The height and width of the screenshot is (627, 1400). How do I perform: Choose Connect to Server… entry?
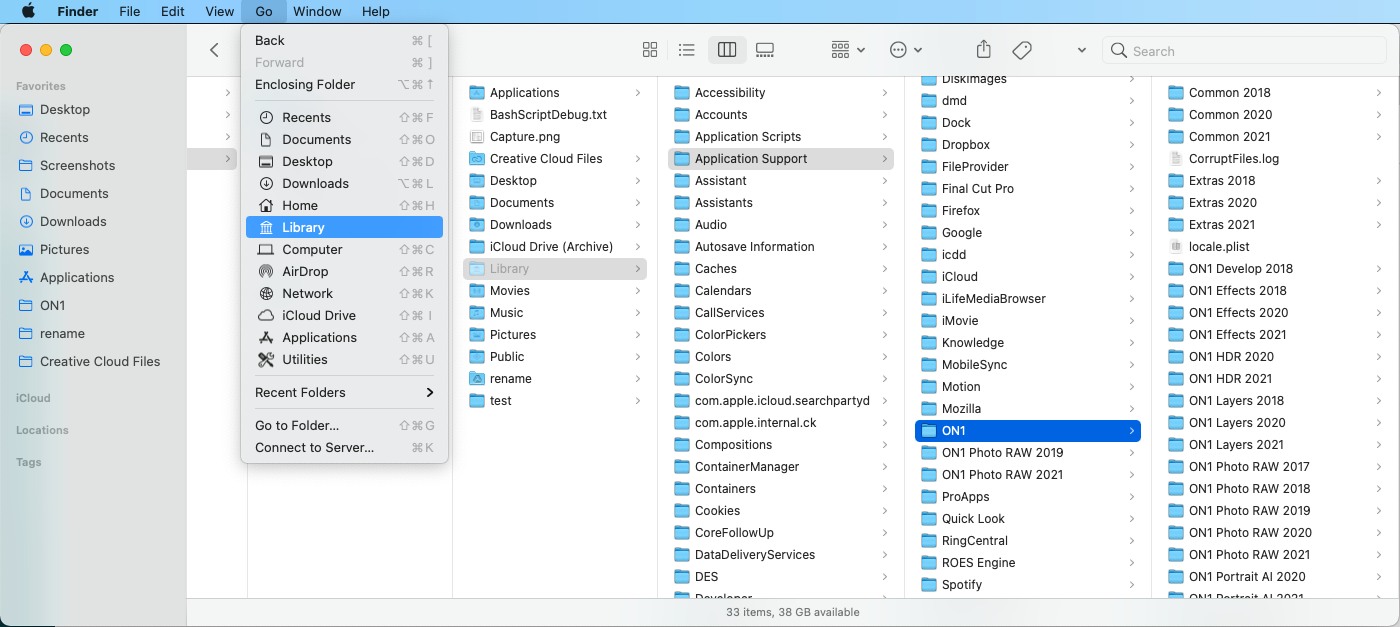point(314,447)
